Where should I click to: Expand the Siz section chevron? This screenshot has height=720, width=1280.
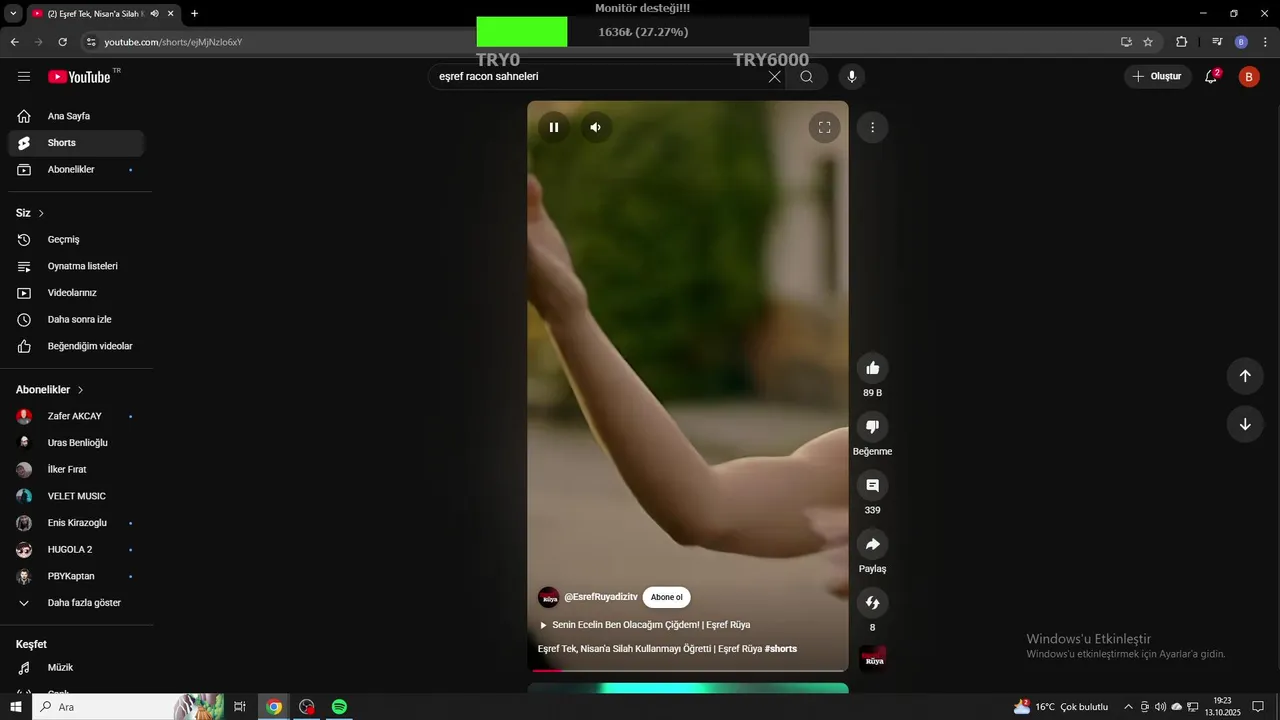41,213
